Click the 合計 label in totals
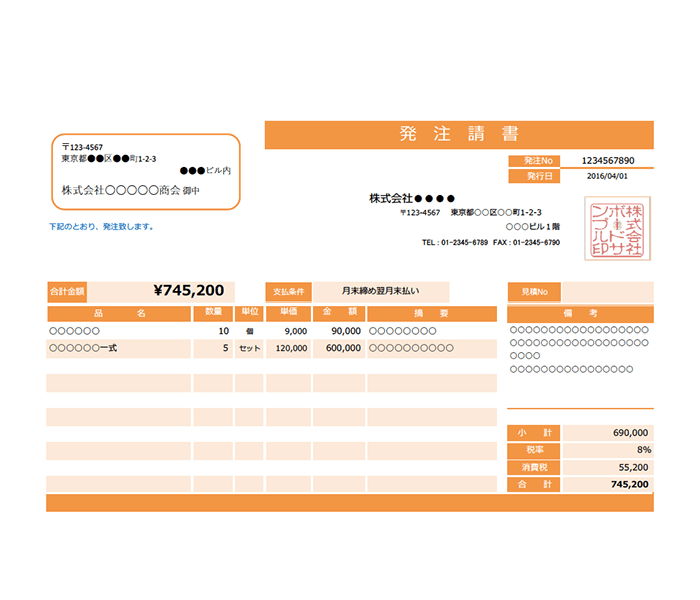The height and width of the screenshot is (600, 700). (534, 484)
